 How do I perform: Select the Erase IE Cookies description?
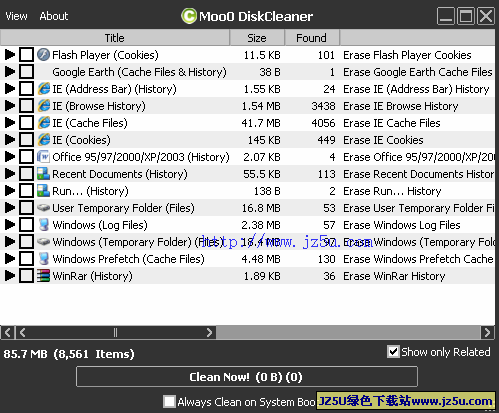click(383, 140)
